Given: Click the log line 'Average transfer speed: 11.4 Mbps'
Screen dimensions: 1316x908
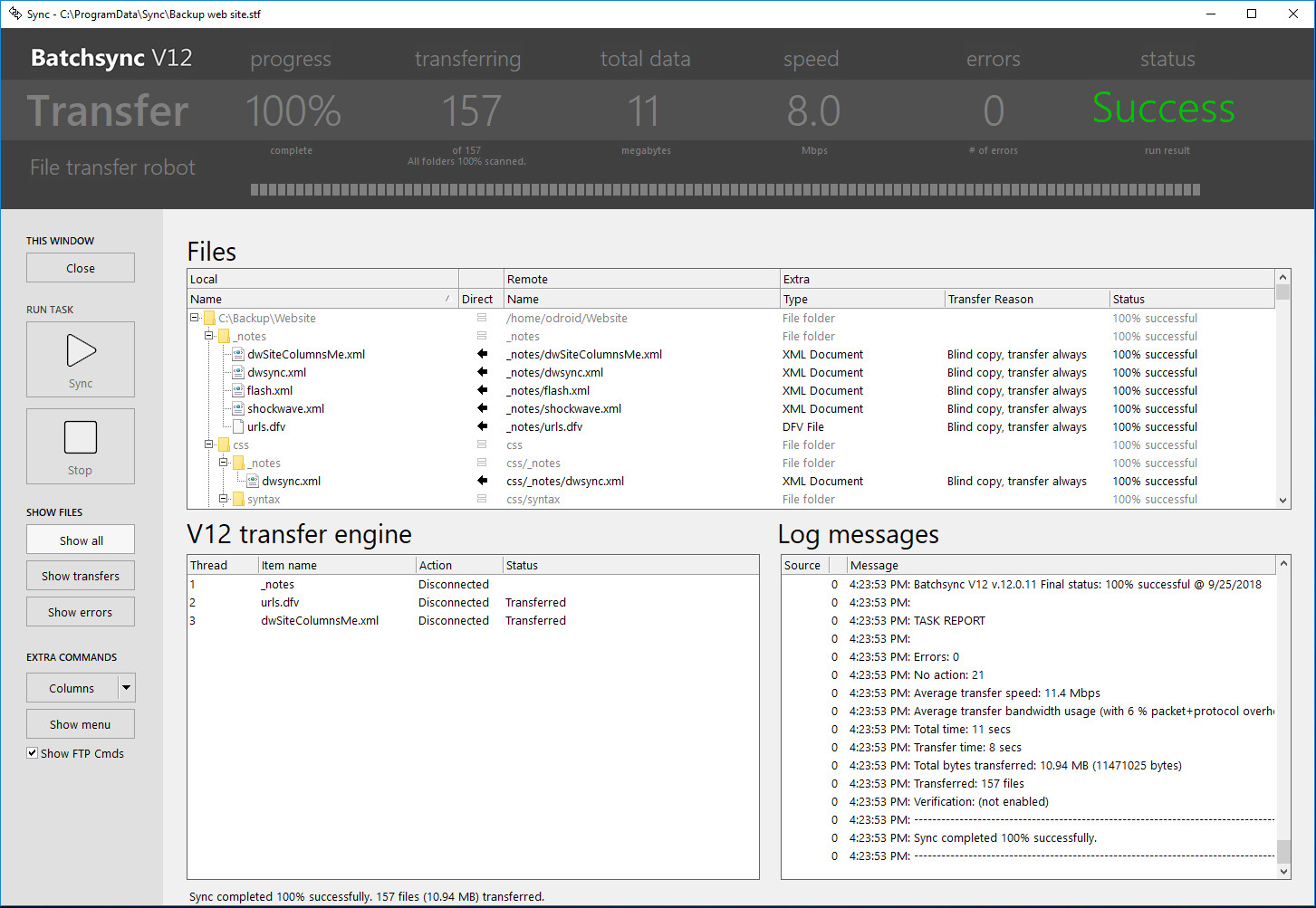Looking at the screenshot, I should [1028, 693].
